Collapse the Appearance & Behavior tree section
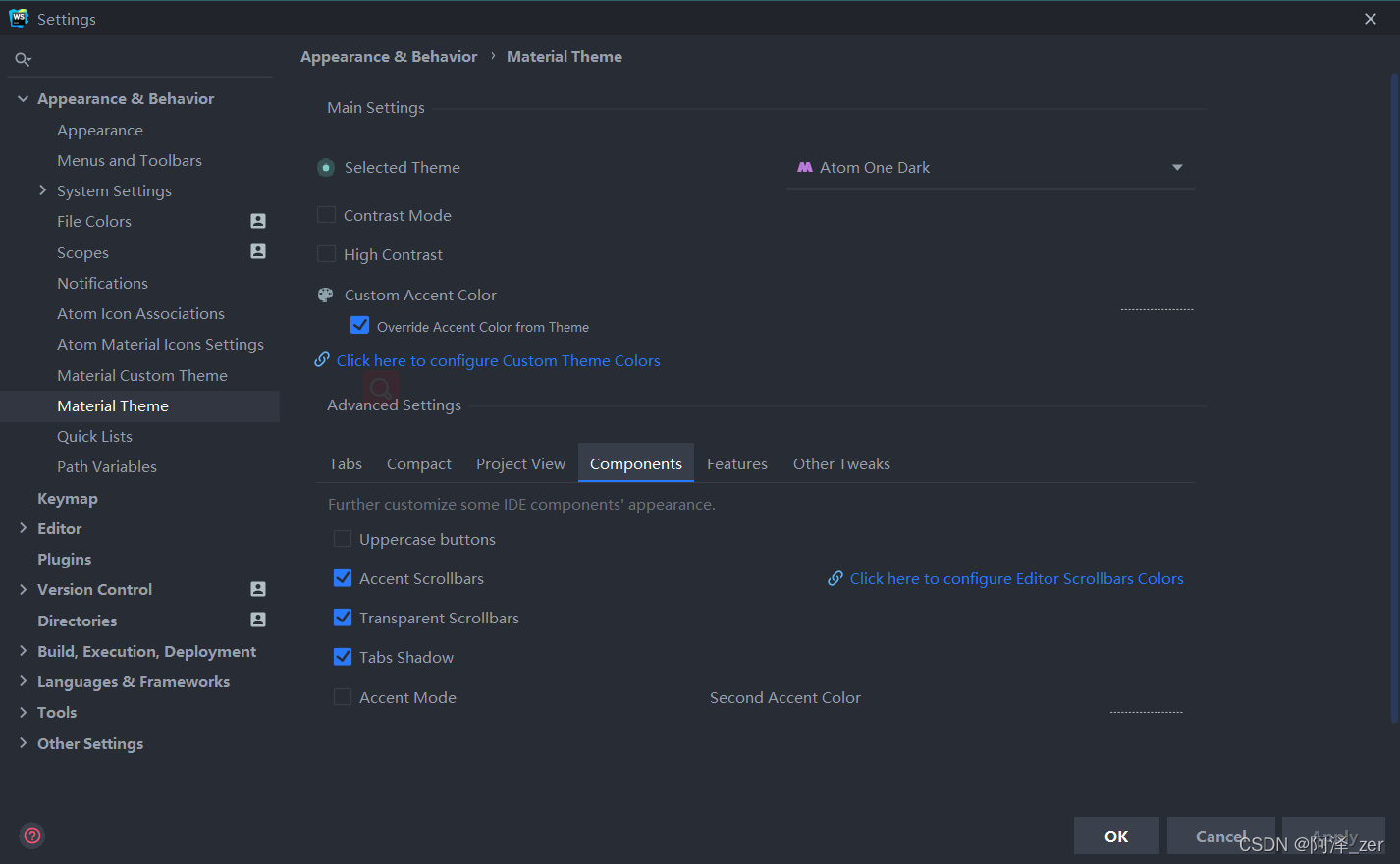The width and height of the screenshot is (1400, 864). tap(23, 98)
